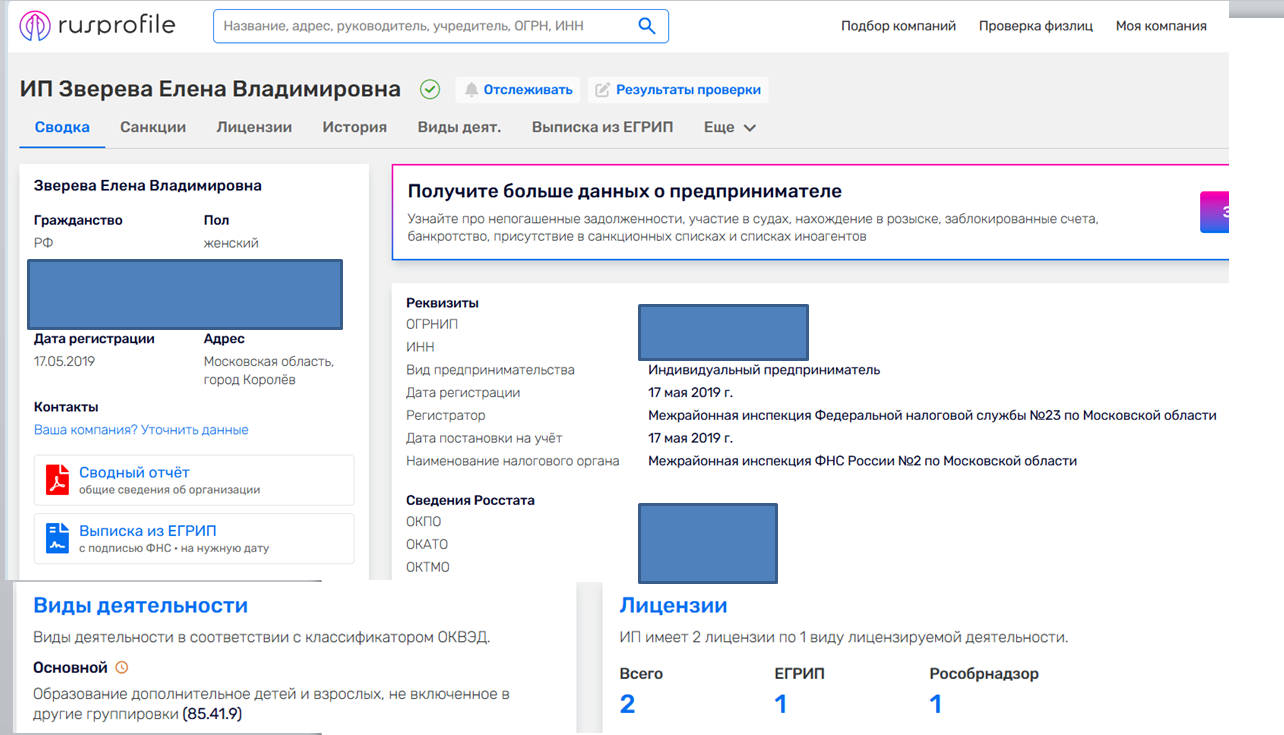The height and width of the screenshot is (735, 1284).
Task: Click the magnifier search icon
Action: tap(647, 26)
